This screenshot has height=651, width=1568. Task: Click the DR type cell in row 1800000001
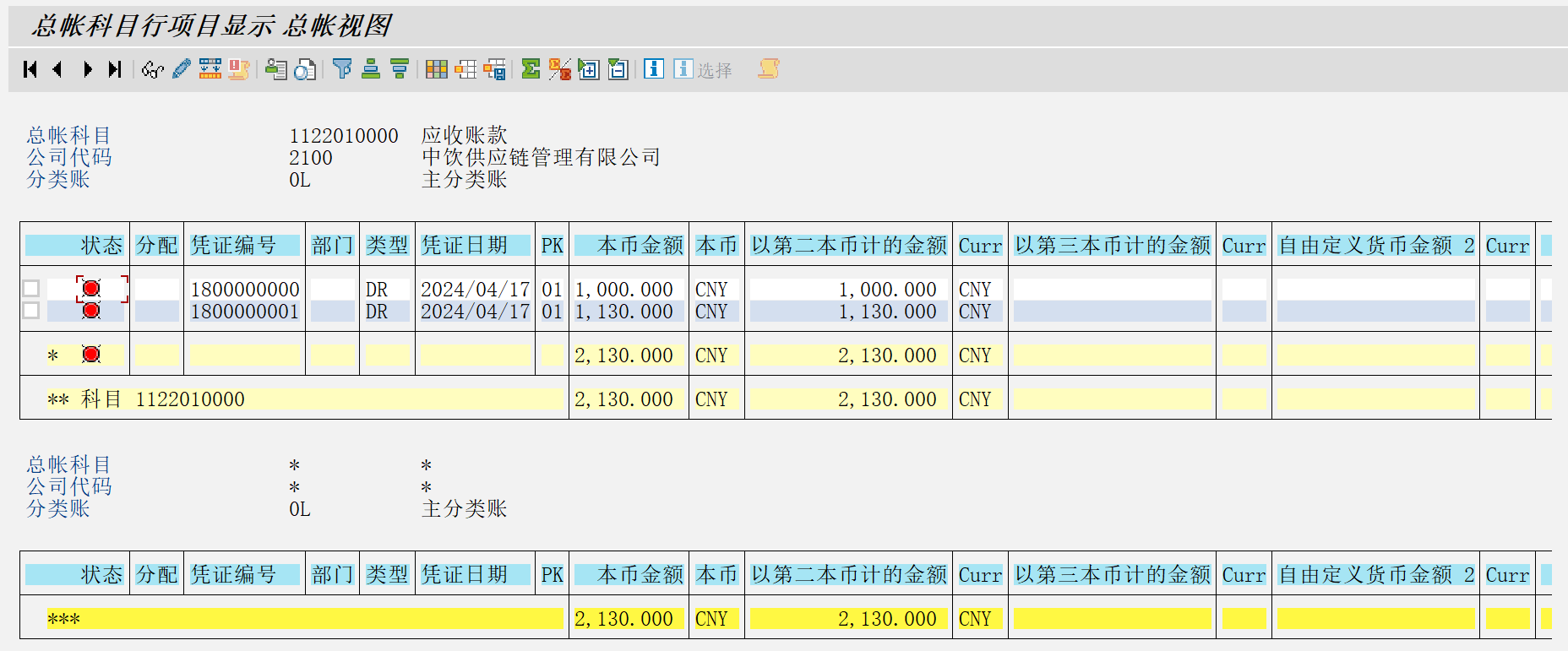point(387,312)
